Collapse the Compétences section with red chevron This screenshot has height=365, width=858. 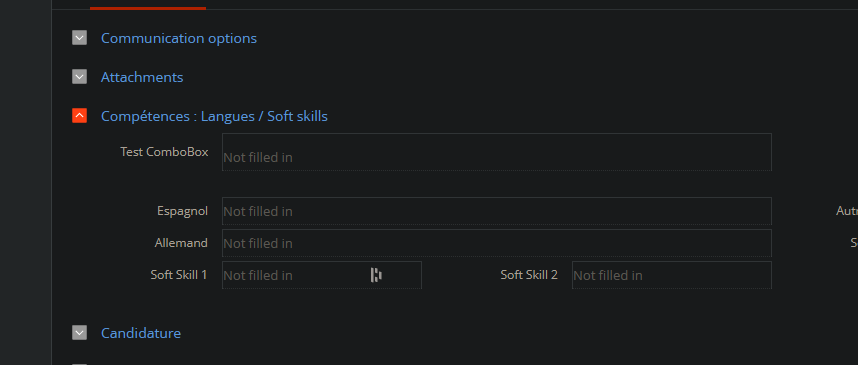(x=79, y=116)
